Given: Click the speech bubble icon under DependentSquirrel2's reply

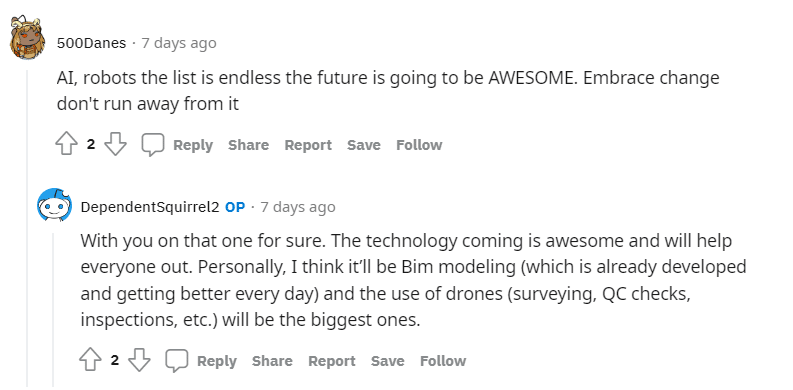Looking at the screenshot, I should [x=177, y=361].
